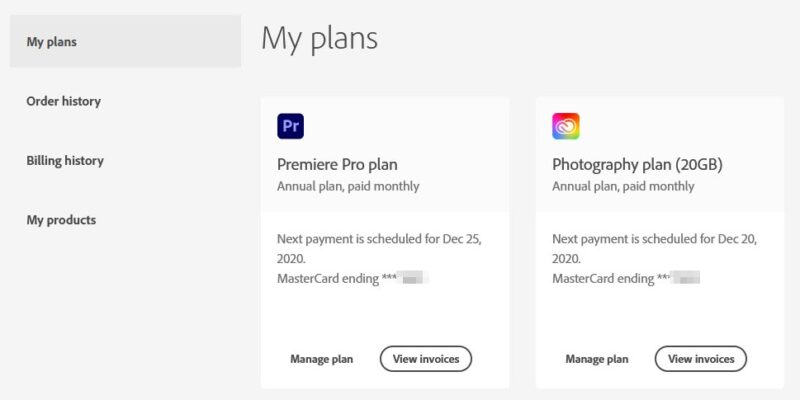The height and width of the screenshot is (400, 800).
Task: View invoices for Photography plan
Action: pos(701,359)
